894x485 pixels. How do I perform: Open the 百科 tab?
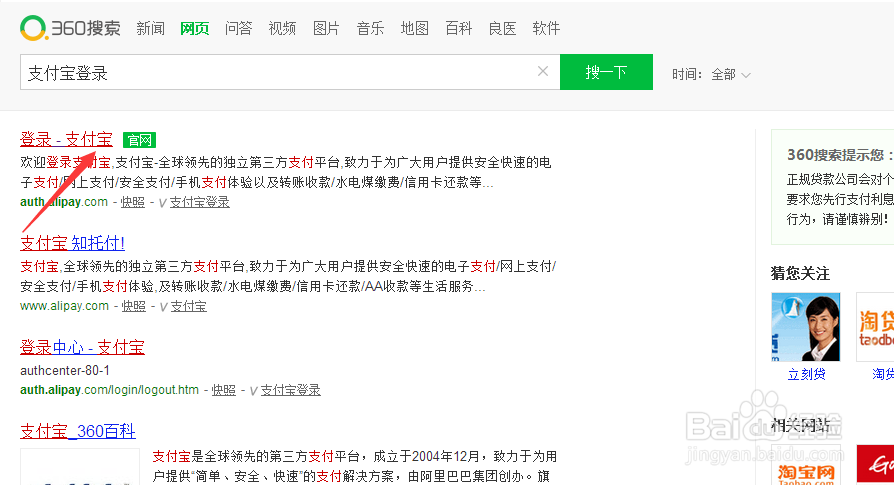pyautogui.click(x=458, y=28)
